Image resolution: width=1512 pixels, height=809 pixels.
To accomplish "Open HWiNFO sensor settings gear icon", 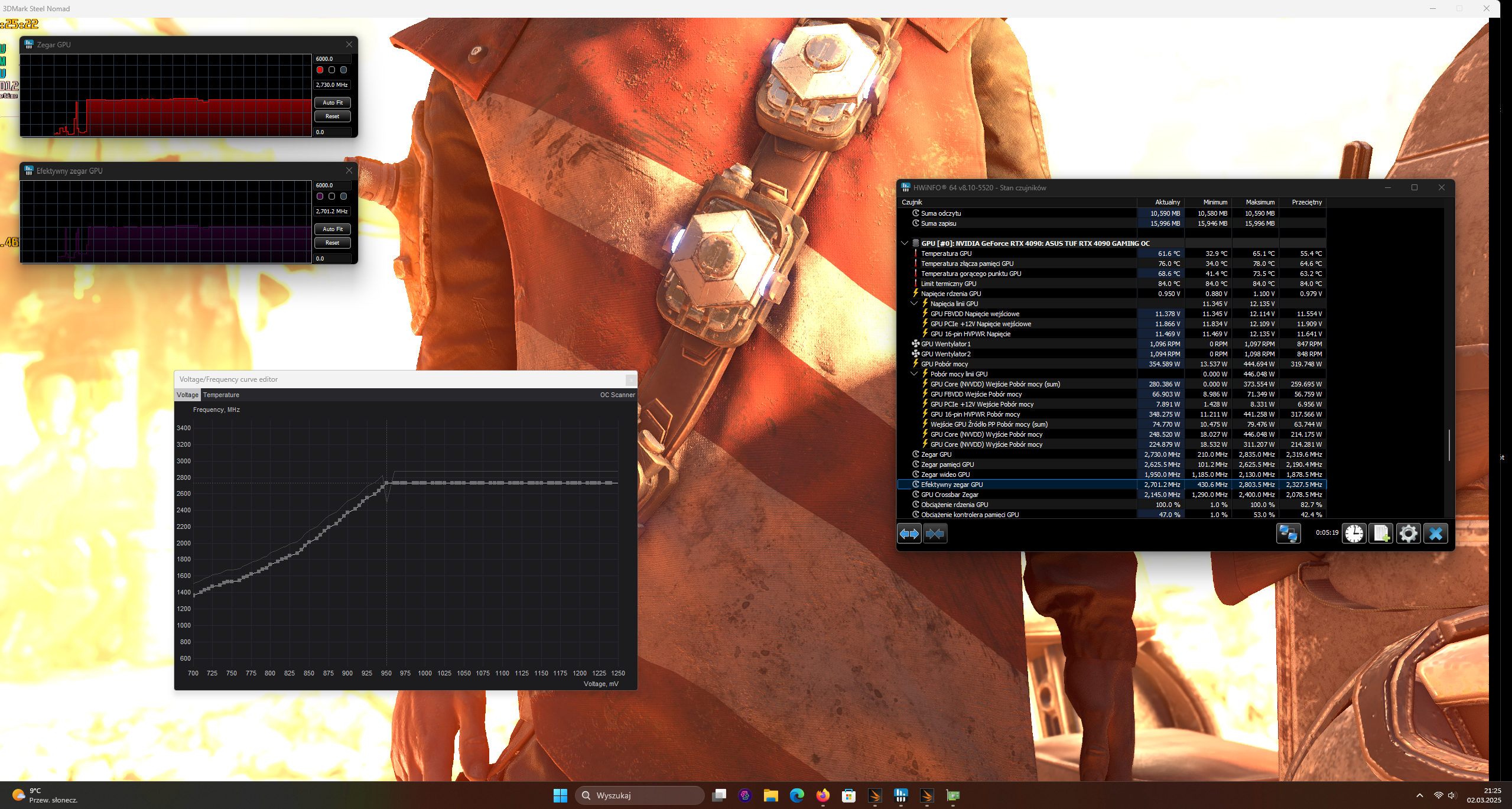I will coord(1409,534).
